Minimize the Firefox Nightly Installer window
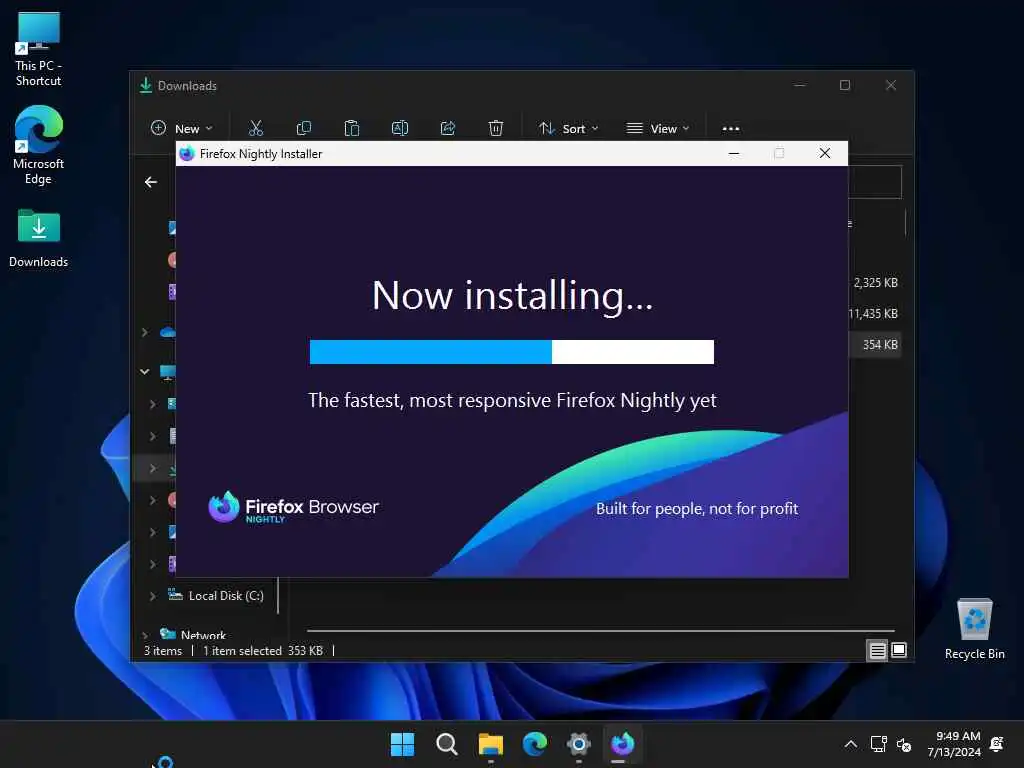Viewport: 1024px width, 768px height. pyautogui.click(x=734, y=153)
